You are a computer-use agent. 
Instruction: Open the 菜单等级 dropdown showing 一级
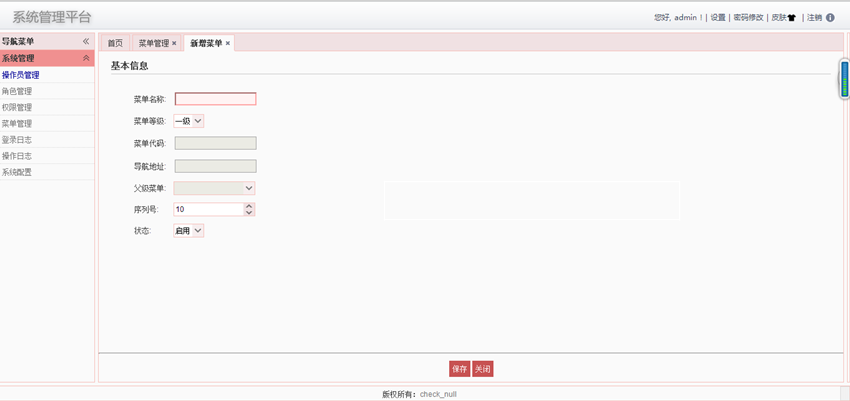(x=189, y=121)
